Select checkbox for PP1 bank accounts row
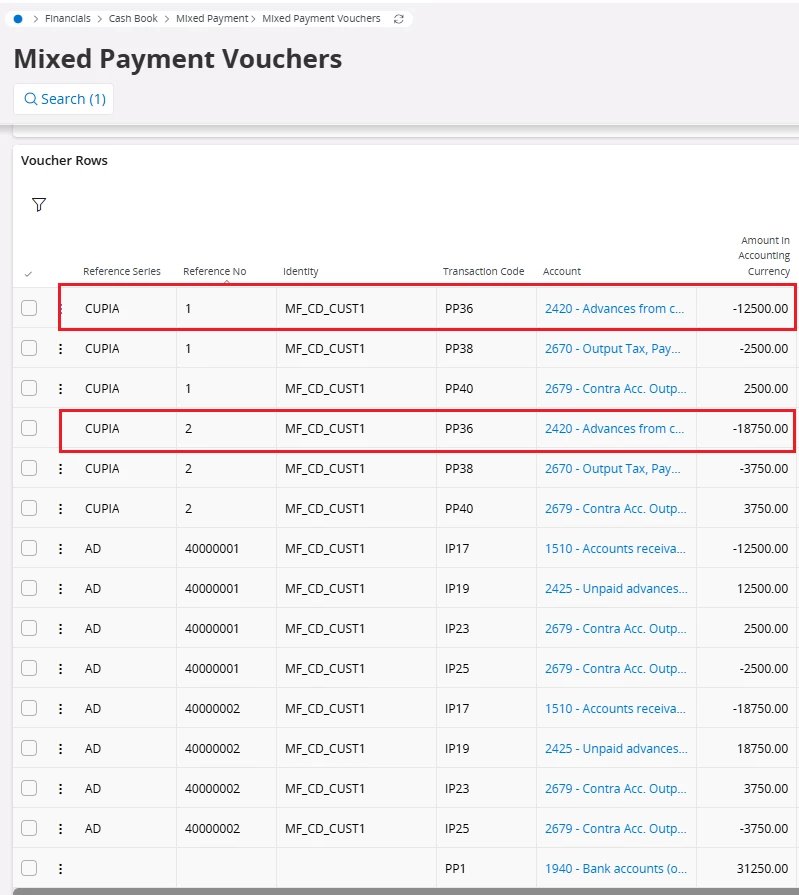Viewport: 799px width, 895px height. [x=29, y=868]
